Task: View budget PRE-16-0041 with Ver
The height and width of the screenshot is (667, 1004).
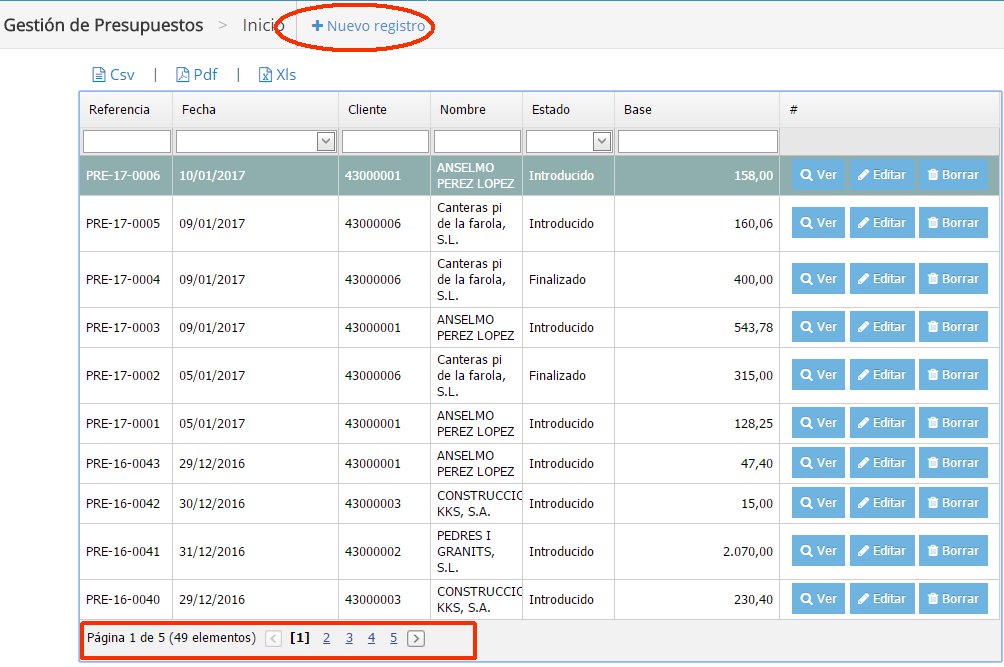Action: (x=818, y=550)
